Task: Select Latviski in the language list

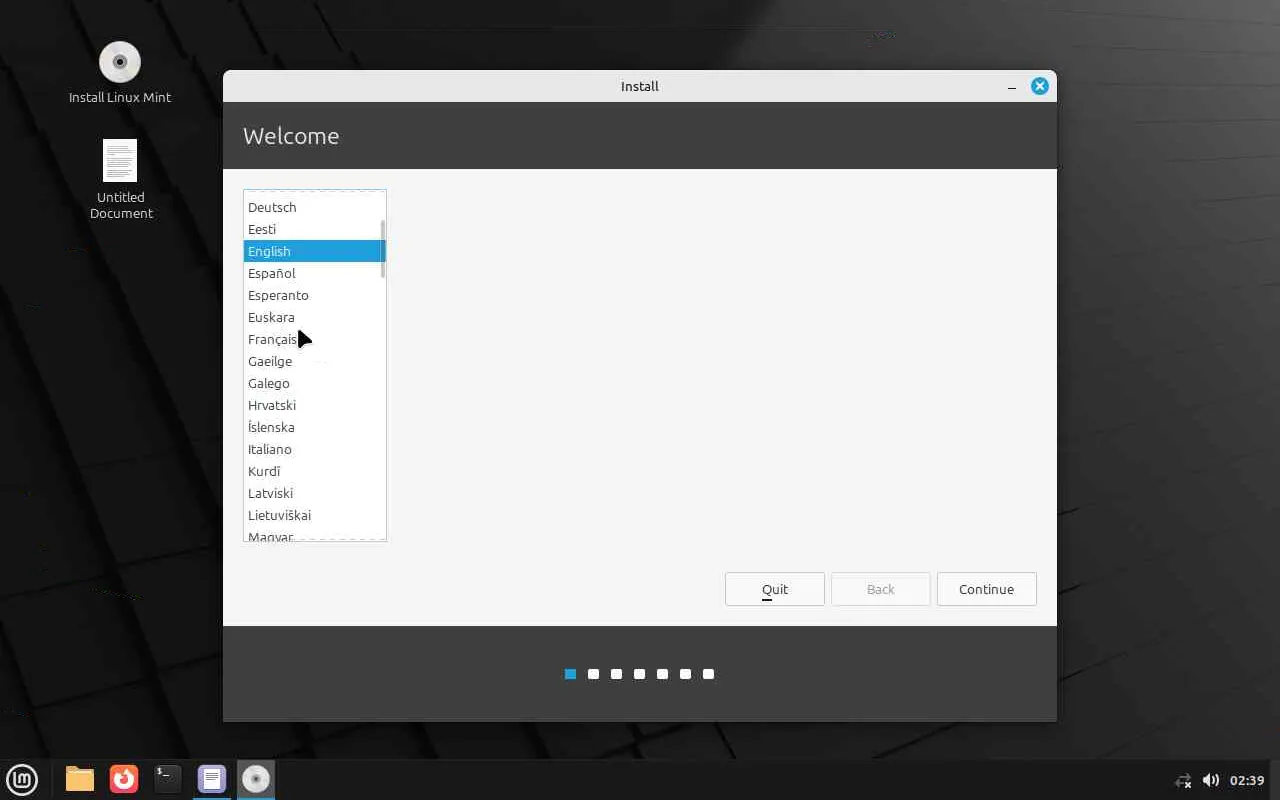Action: click(x=314, y=493)
